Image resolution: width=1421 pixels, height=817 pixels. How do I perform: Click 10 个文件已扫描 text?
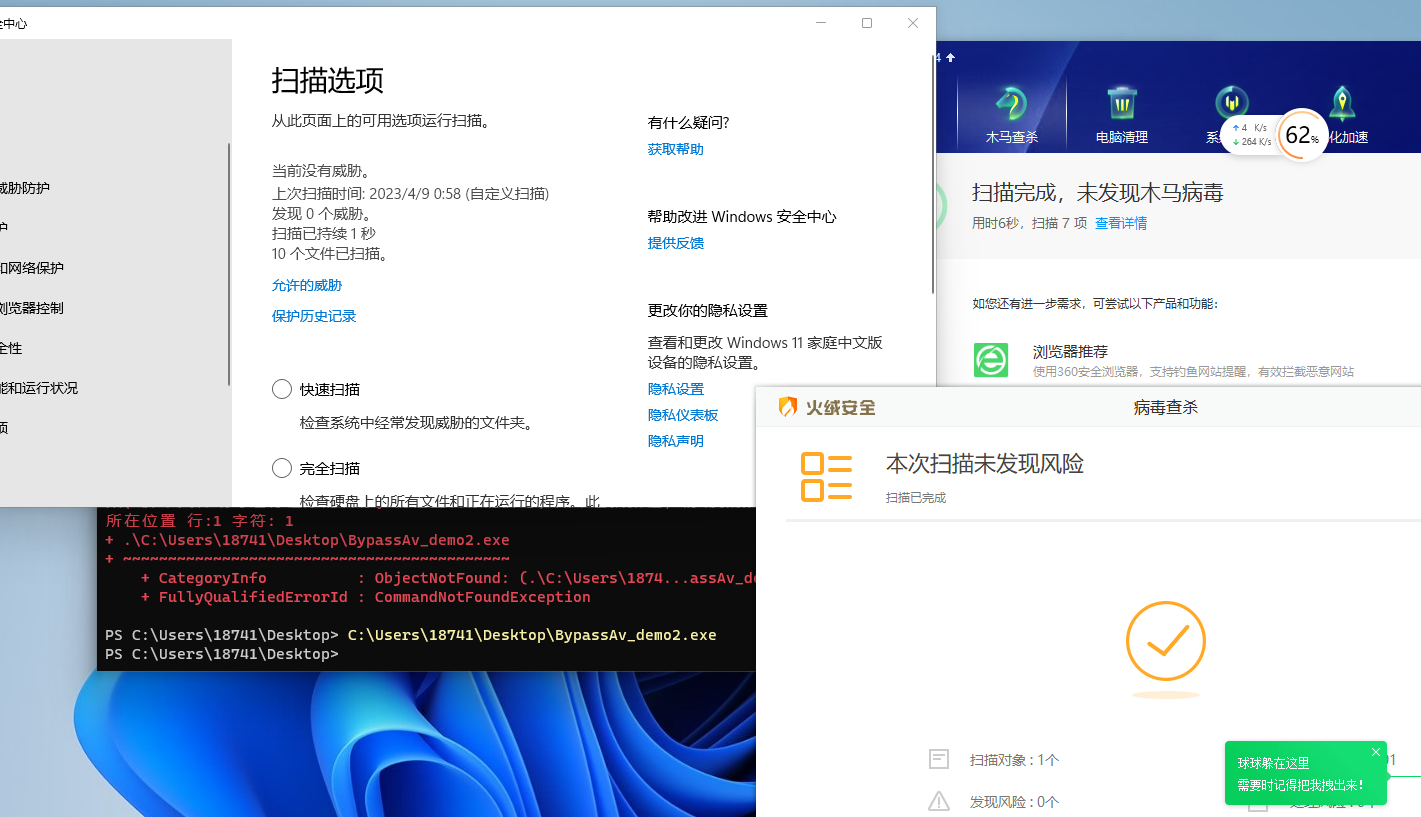[330, 254]
